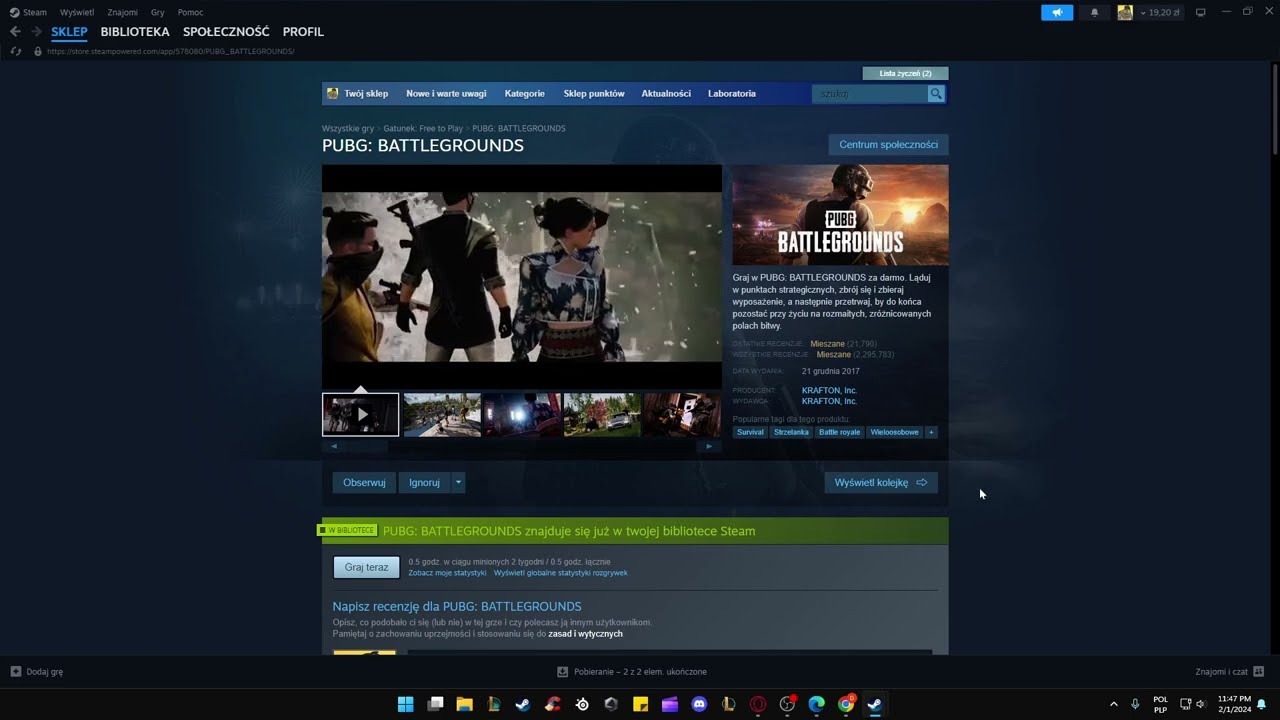Open Aktualności in store nav
The width and height of the screenshot is (1280, 720).
click(666, 93)
